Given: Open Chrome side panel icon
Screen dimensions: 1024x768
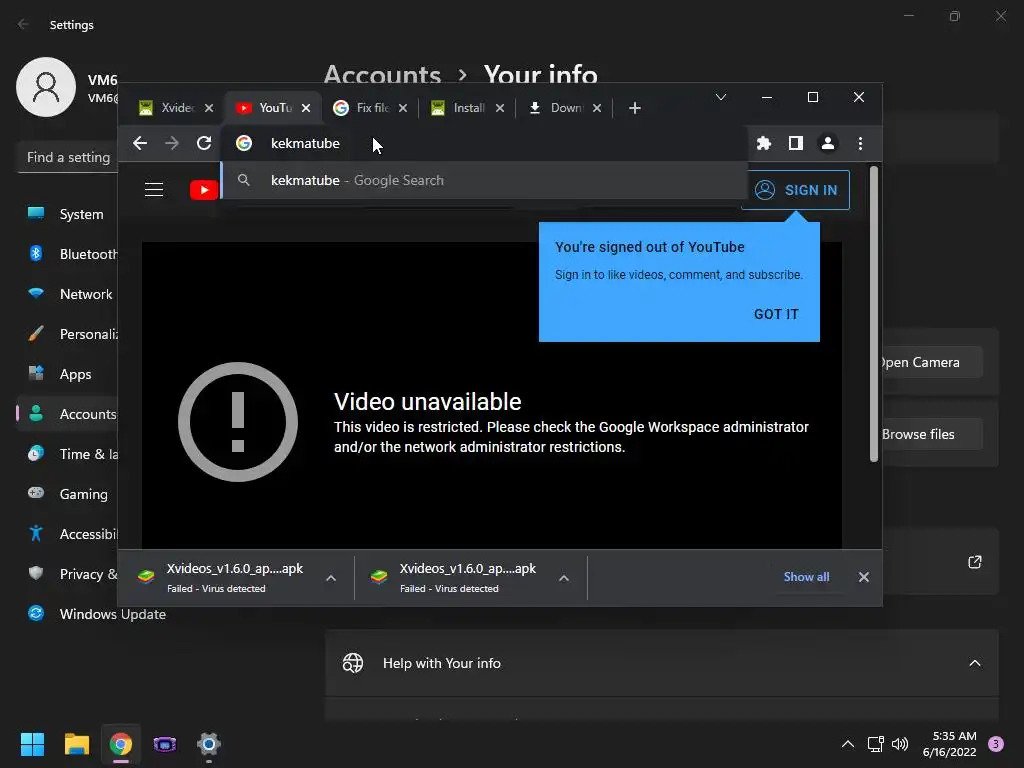Looking at the screenshot, I should [795, 143].
